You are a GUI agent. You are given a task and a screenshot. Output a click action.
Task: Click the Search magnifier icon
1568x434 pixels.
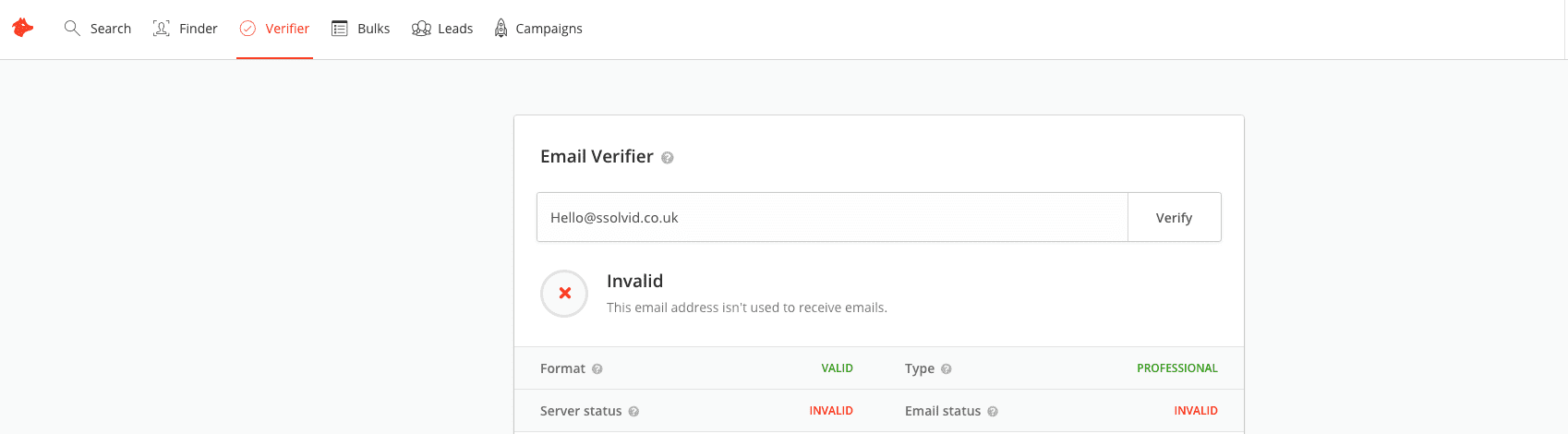tap(72, 28)
